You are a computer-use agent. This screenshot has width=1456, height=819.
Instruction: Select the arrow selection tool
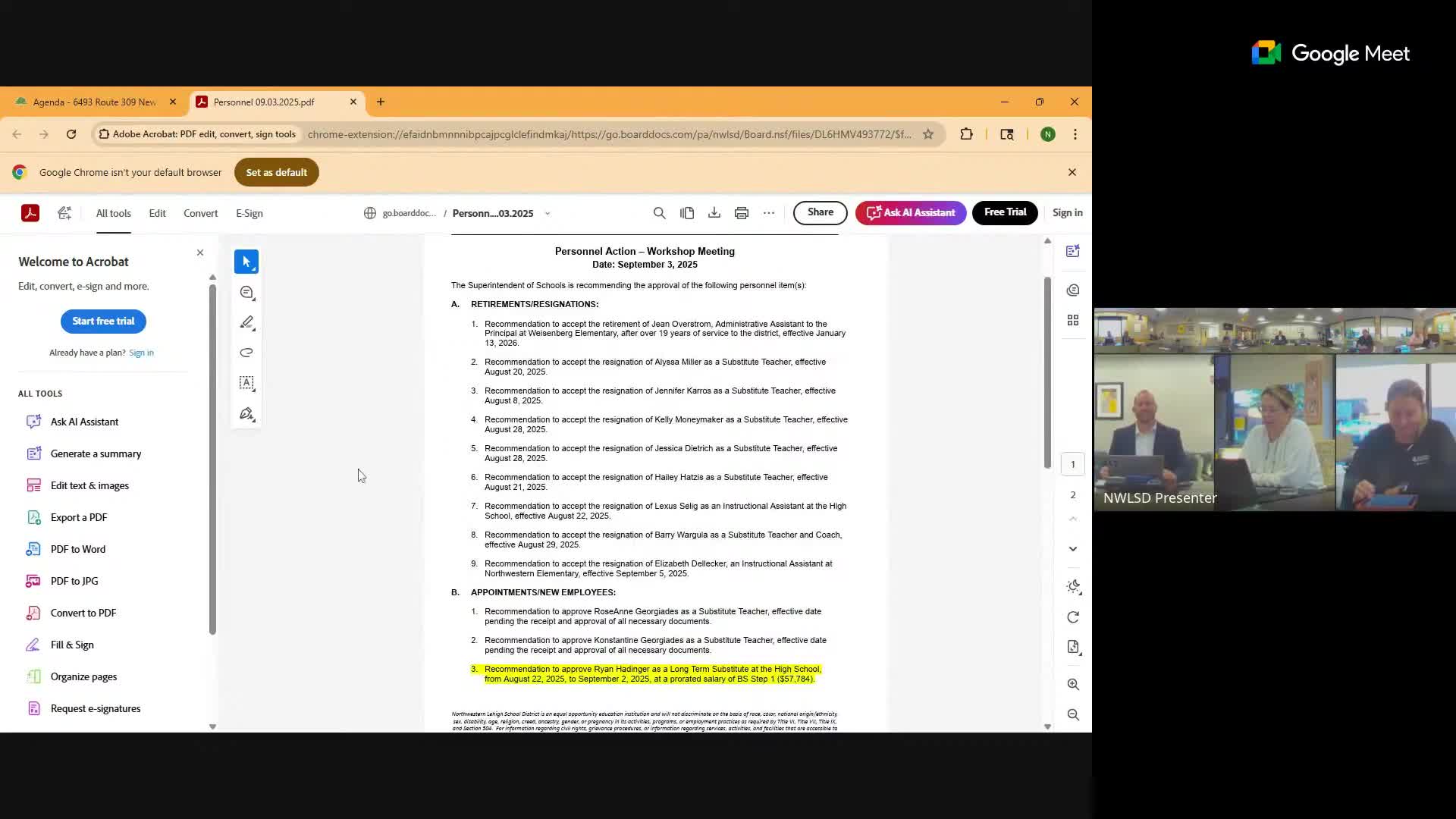246,262
